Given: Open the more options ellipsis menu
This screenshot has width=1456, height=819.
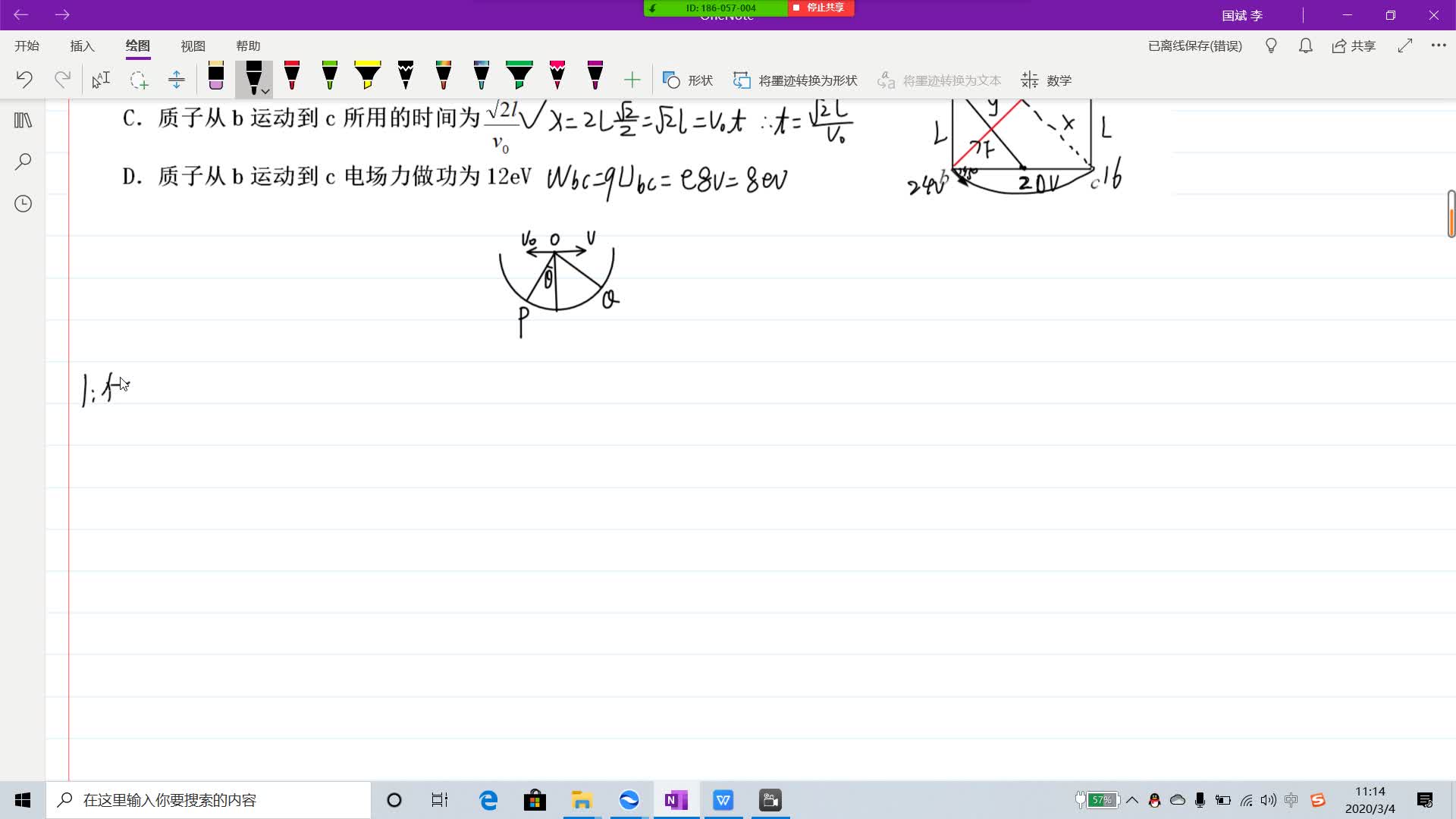Looking at the screenshot, I should click(x=1439, y=45).
